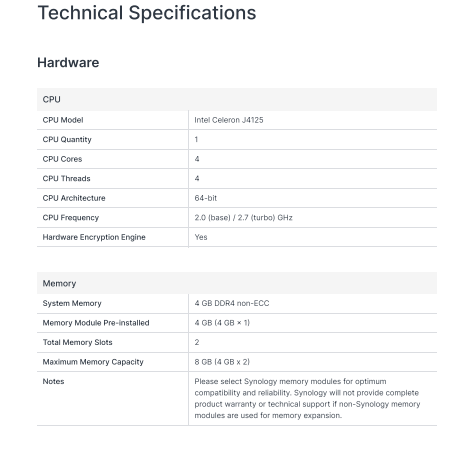Click the Notes paragraph about Synology memory

click(307, 398)
